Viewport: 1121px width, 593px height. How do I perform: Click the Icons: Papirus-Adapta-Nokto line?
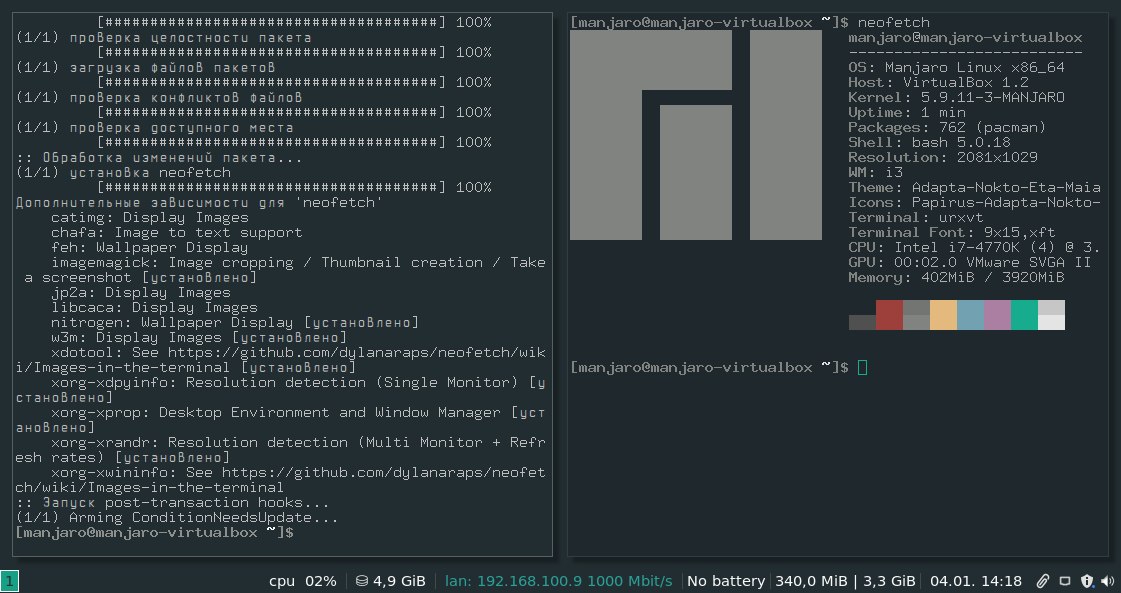[x=974, y=202]
